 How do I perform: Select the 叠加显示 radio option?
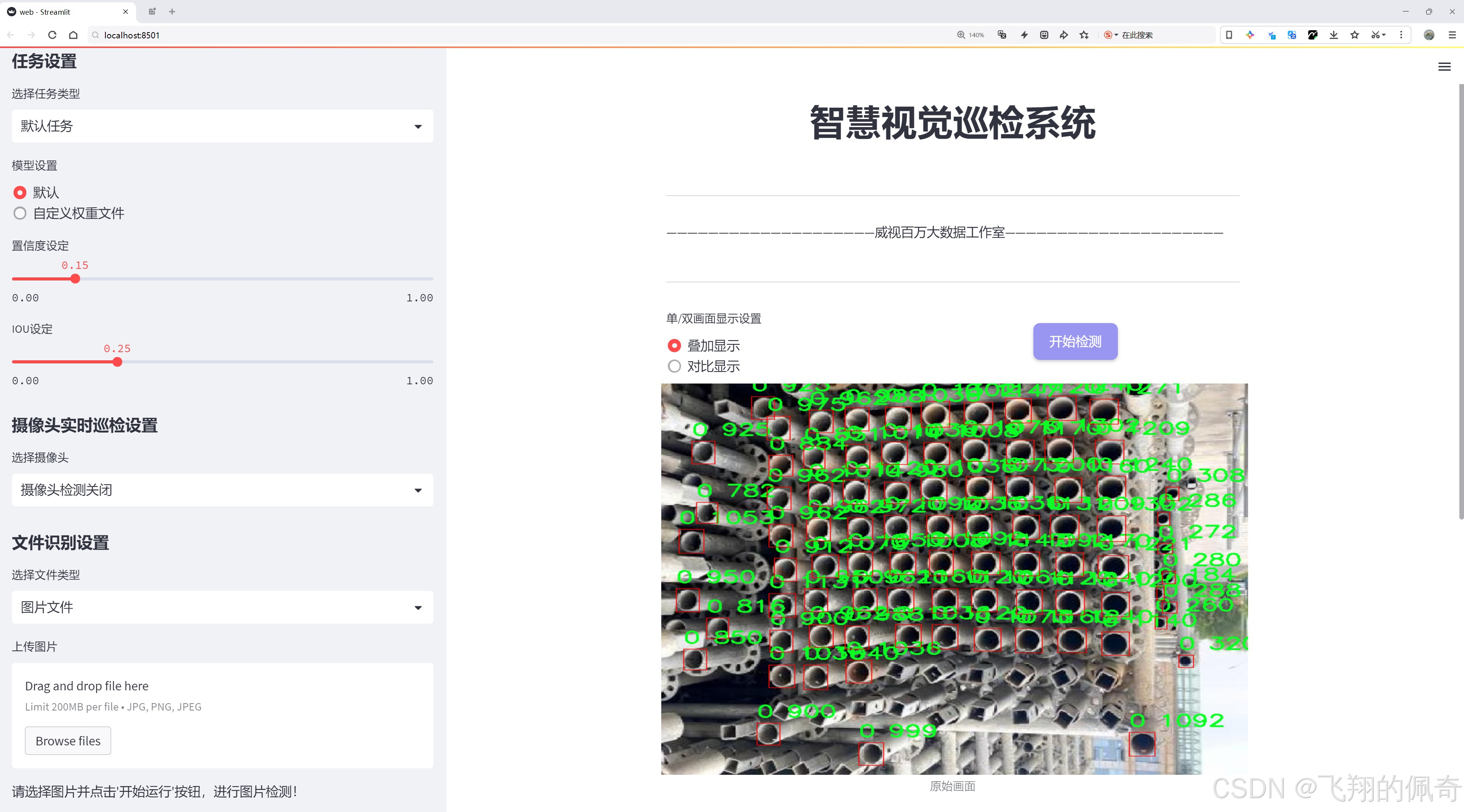(674, 345)
